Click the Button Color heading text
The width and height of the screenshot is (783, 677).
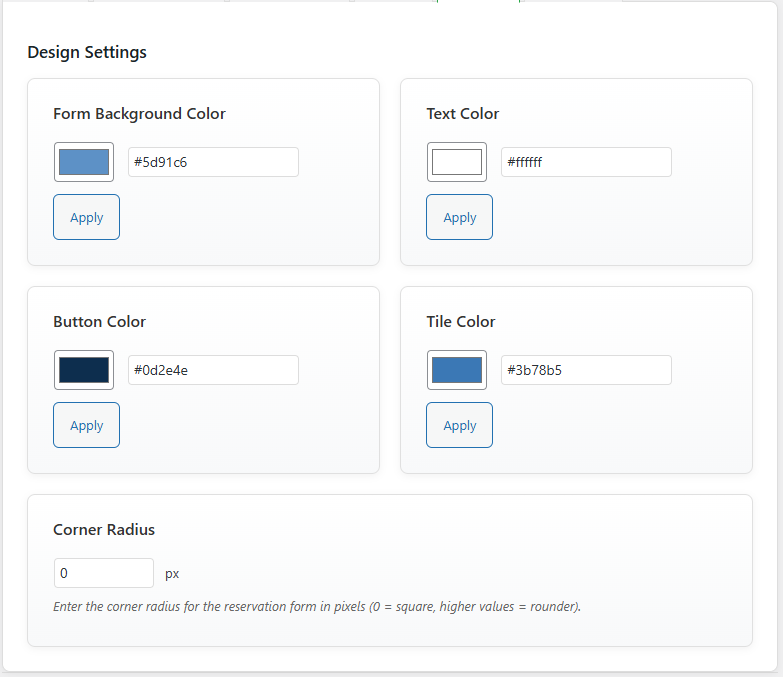tap(99, 322)
